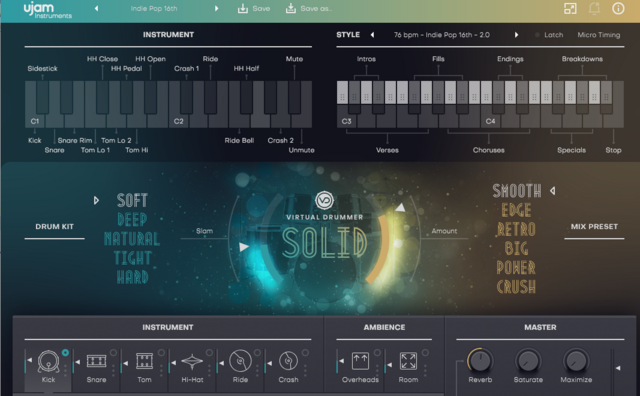
Task: Click the Maximize knob
Action: pos(576,361)
